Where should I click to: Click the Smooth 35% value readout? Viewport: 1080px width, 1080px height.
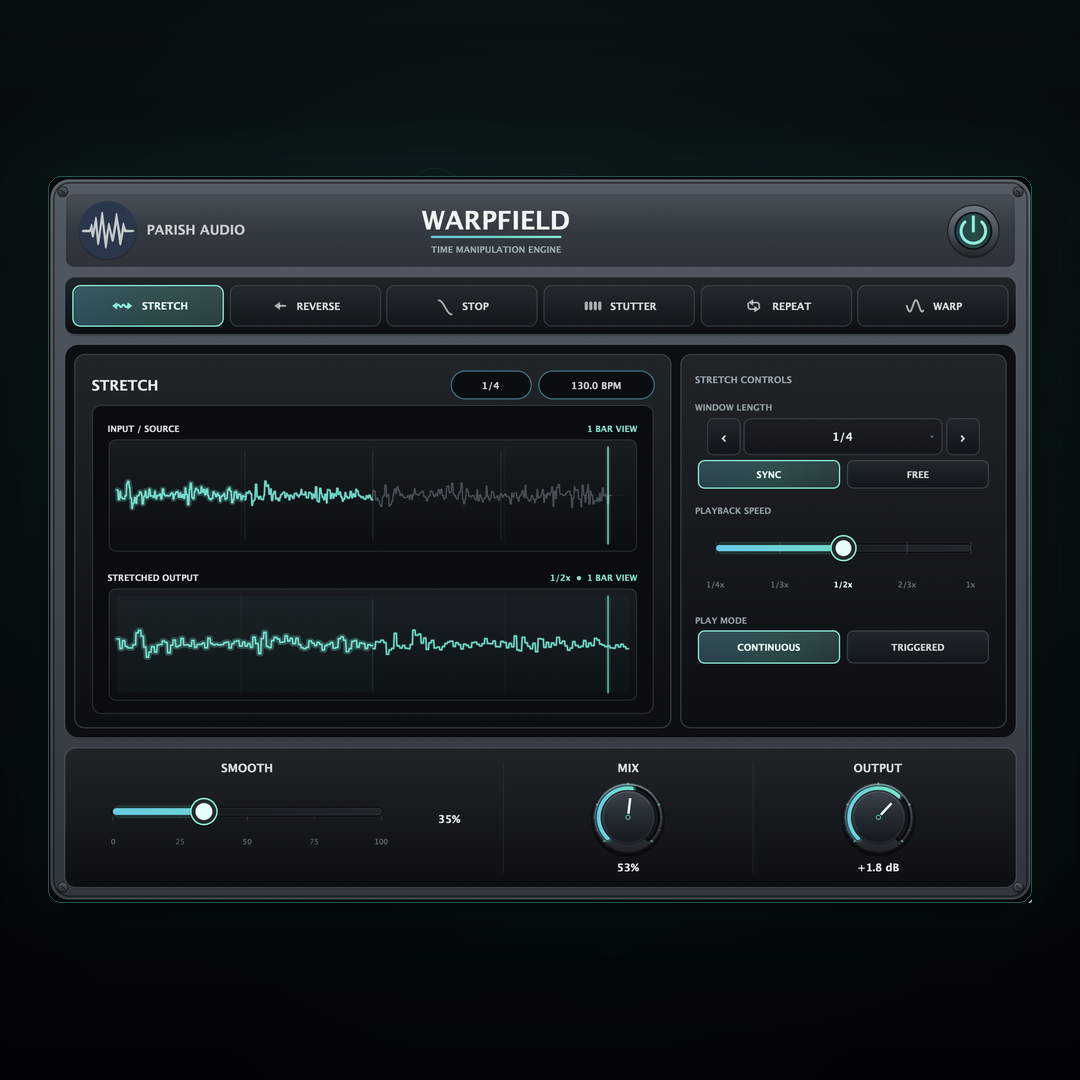pos(449,819)
